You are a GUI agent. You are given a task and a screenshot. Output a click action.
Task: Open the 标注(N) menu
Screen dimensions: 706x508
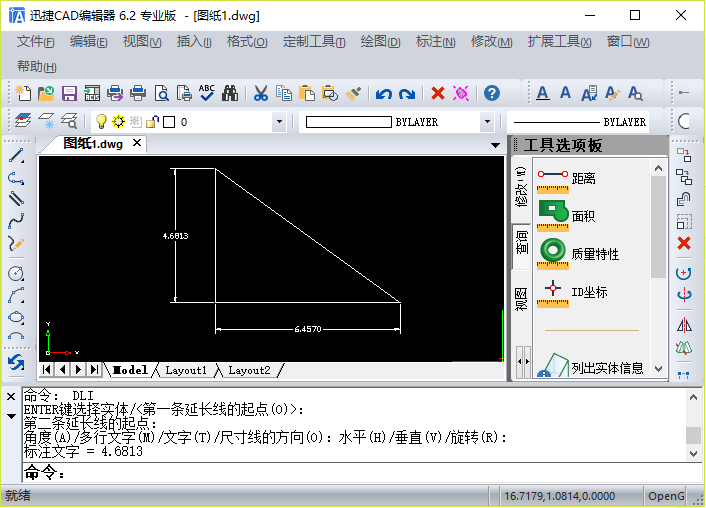[435, 42]
